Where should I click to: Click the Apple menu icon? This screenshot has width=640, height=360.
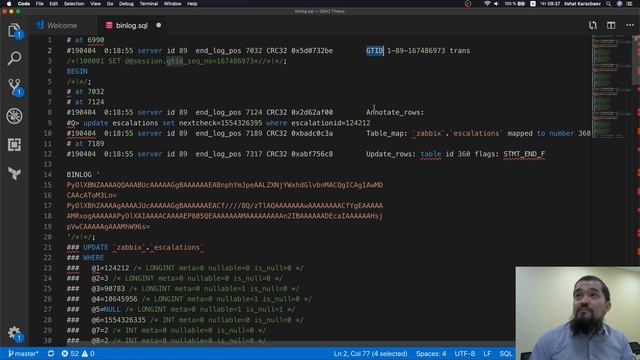pyautogui.click(x=9, y=4)
